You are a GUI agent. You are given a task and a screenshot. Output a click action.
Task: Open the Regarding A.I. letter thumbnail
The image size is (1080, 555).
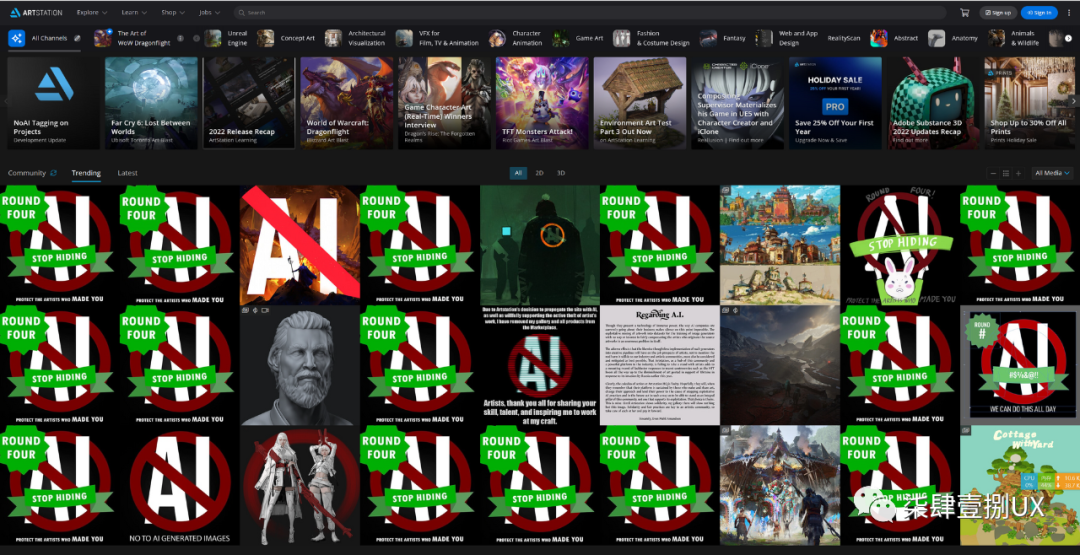point(660,366)
